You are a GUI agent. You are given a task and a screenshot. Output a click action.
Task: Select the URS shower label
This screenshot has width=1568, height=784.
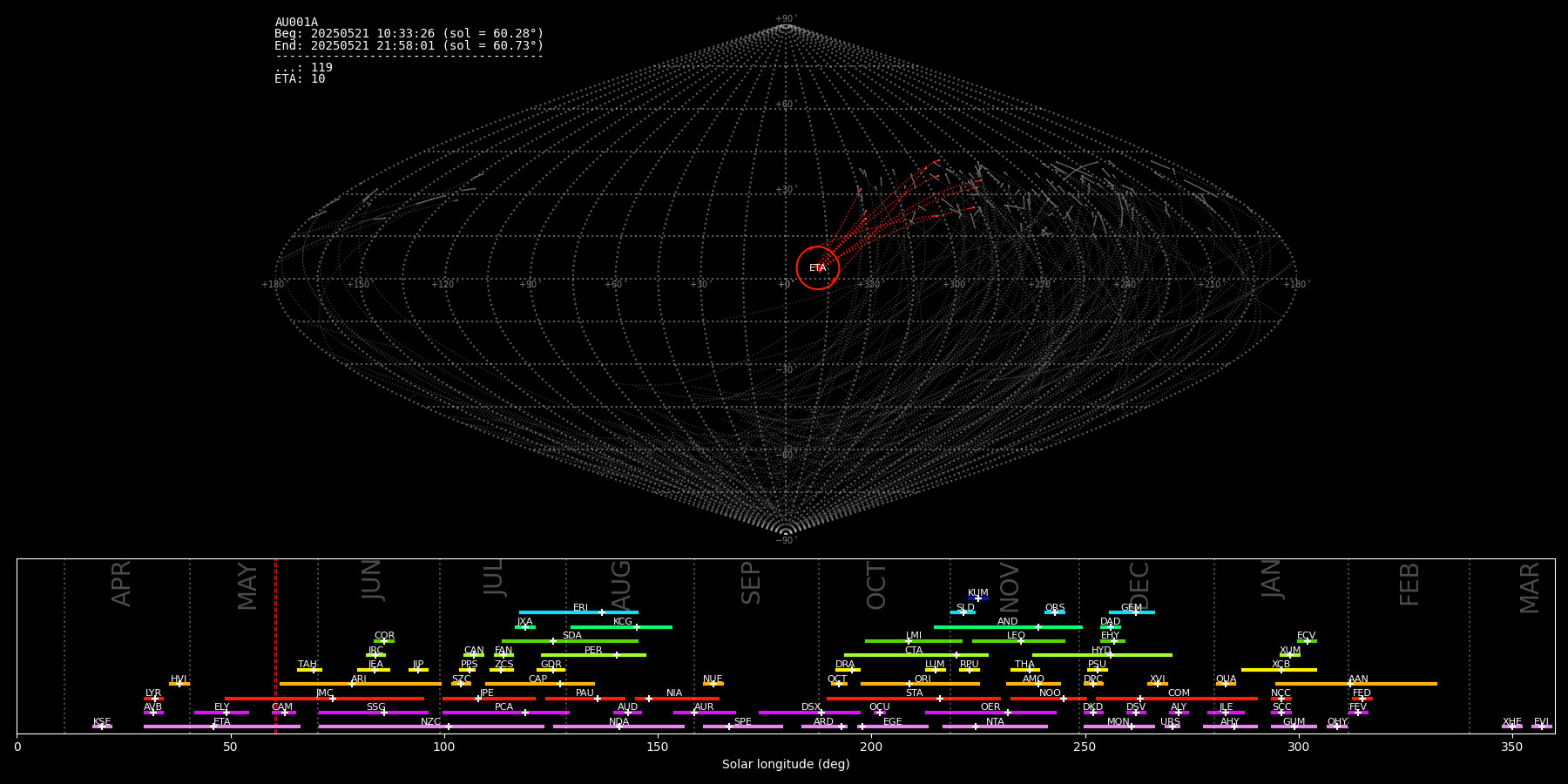click(x=1170, y=722)
